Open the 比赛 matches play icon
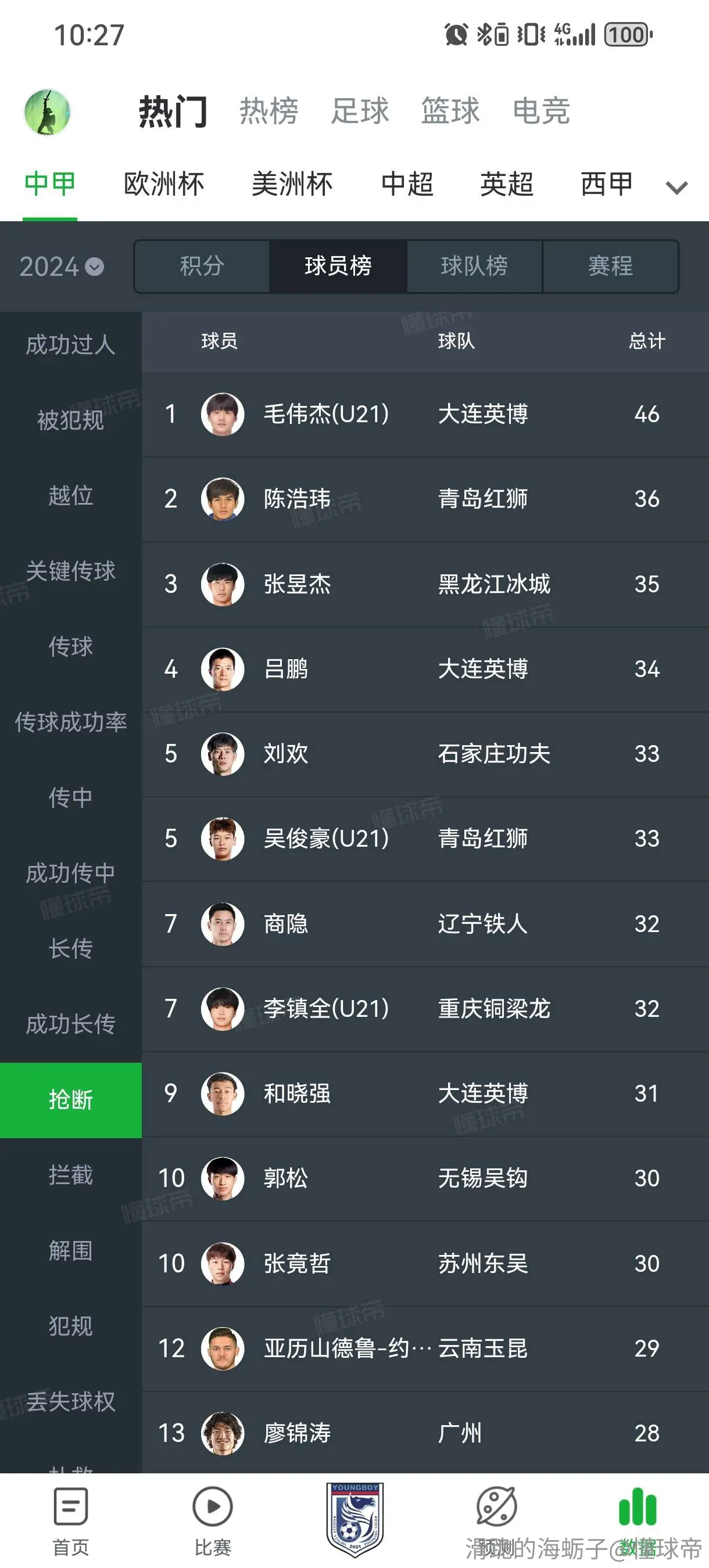 pos(213,1506)
